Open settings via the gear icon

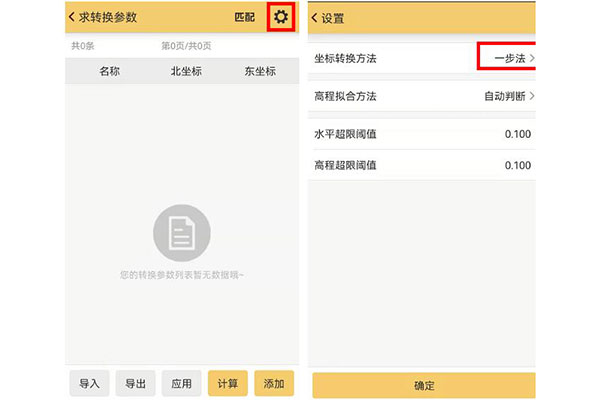point(281,17)
